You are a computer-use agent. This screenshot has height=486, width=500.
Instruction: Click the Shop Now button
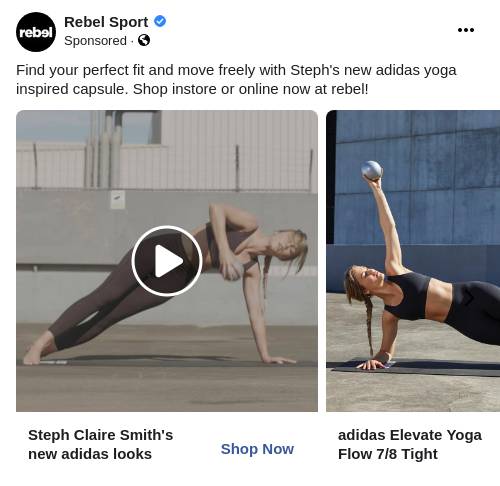(x=257, y=449)
